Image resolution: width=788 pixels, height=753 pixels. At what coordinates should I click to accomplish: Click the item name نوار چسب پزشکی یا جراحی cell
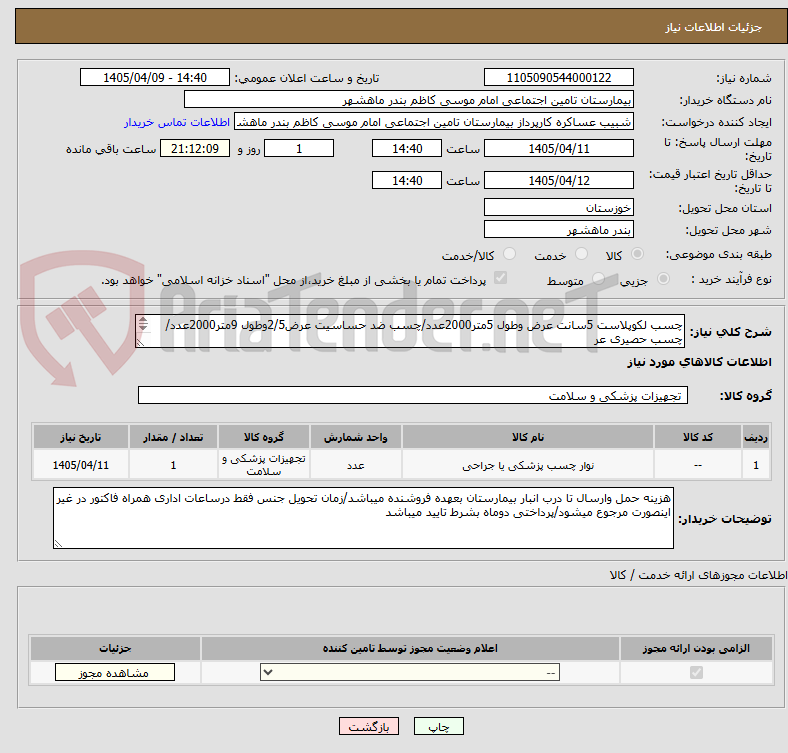tap(528, 465)
